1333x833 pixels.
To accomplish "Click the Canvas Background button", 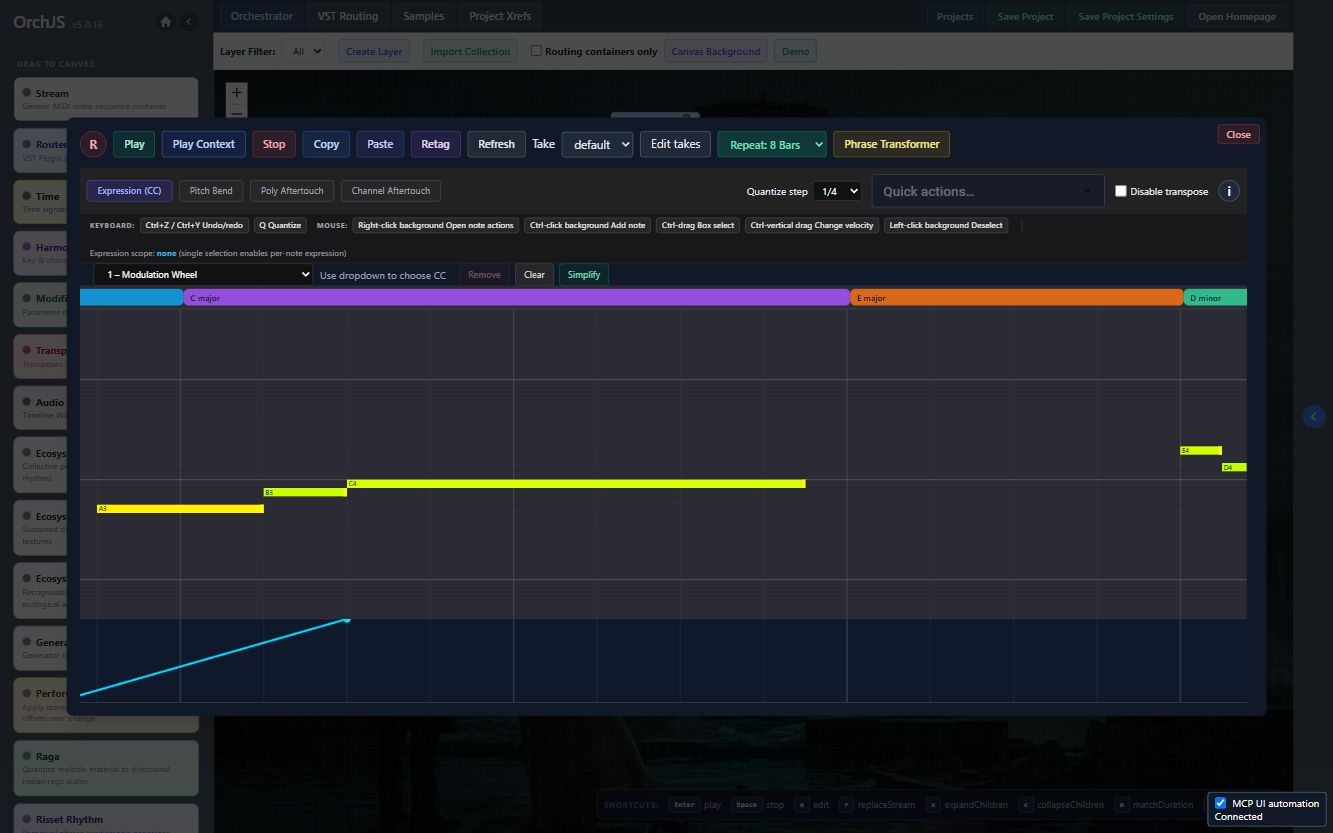I will [716, 51].
